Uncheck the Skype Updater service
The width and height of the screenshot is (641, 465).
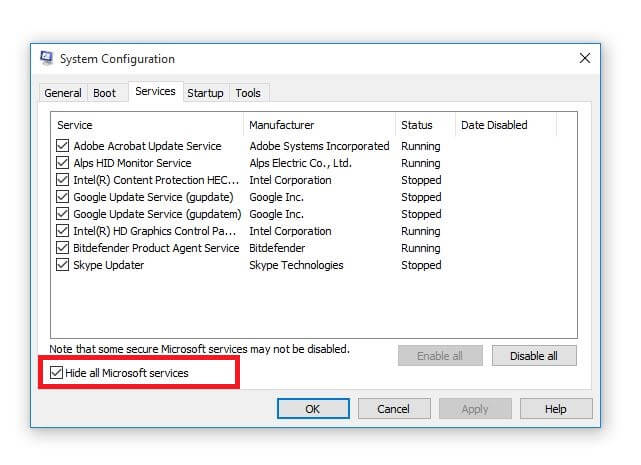63,265
